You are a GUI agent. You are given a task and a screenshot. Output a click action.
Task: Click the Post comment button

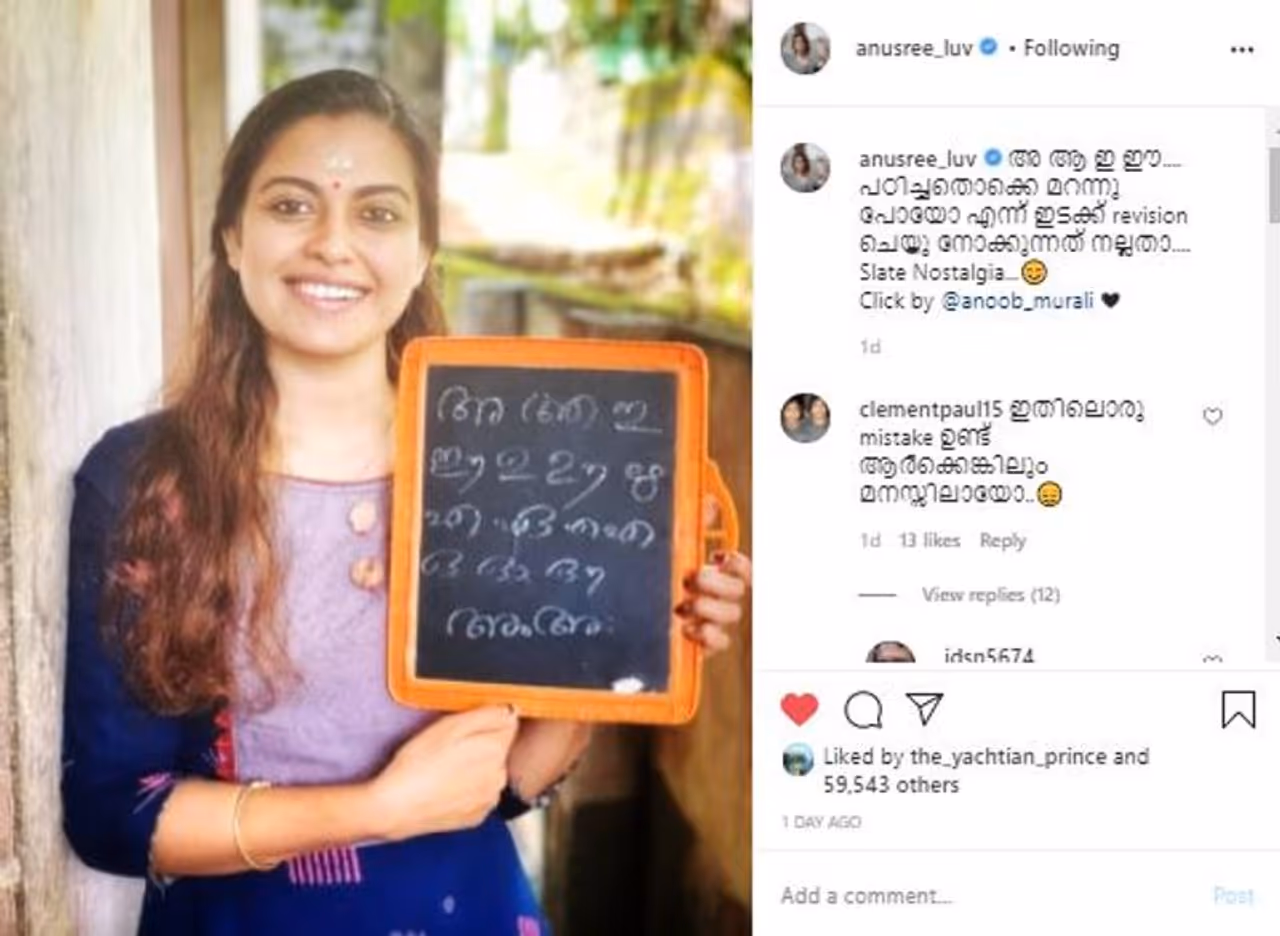1233,895
